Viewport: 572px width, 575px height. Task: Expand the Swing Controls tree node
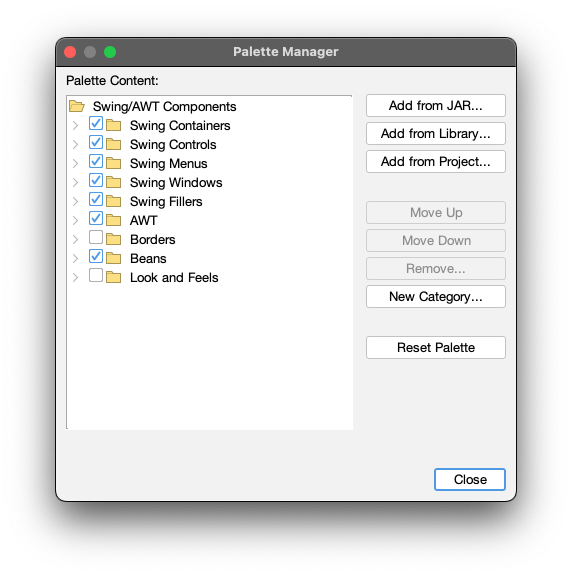76,145
